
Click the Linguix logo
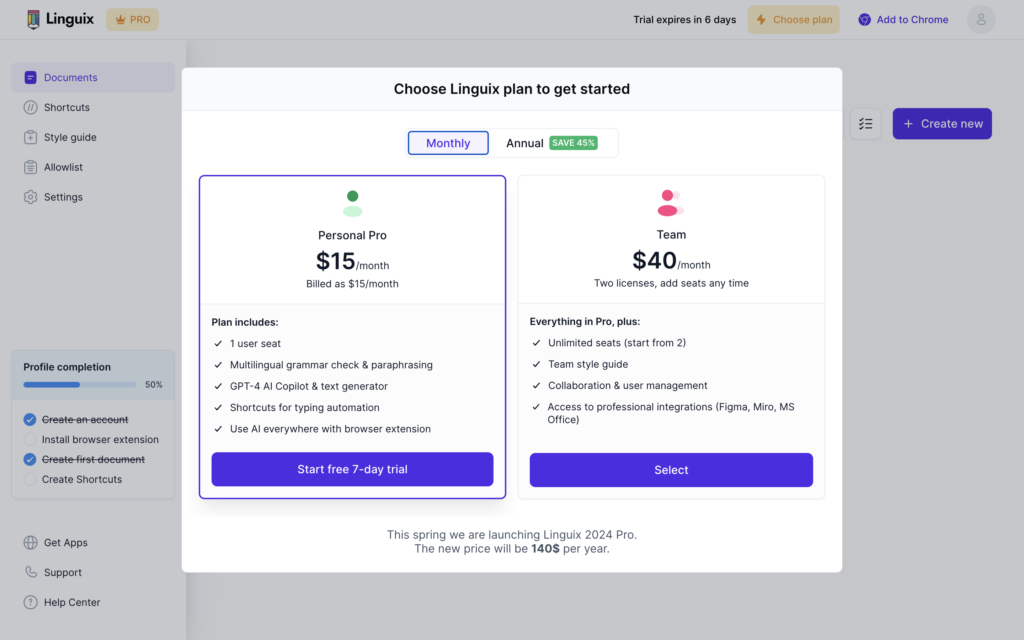click(x=59, y=19)
